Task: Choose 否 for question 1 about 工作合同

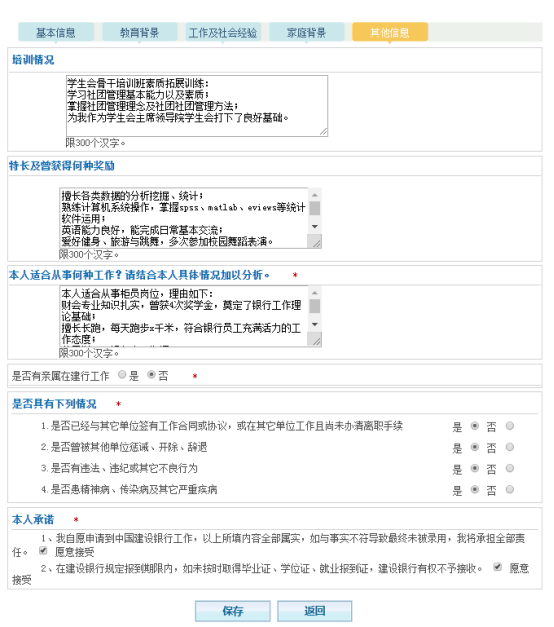Action: [510, 426]
